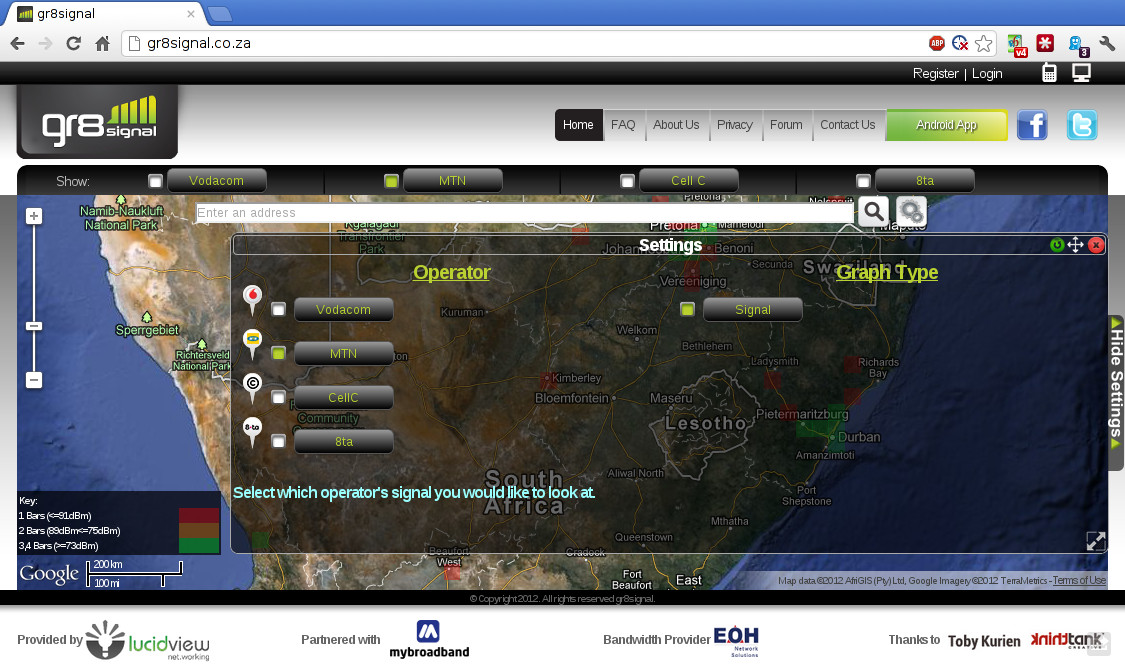Image resolution: width=1125 pixels, height=670 pixels.
Task: Click the Cell C button in Show bar
Action: pyautogui.click(x=689, y=181)
